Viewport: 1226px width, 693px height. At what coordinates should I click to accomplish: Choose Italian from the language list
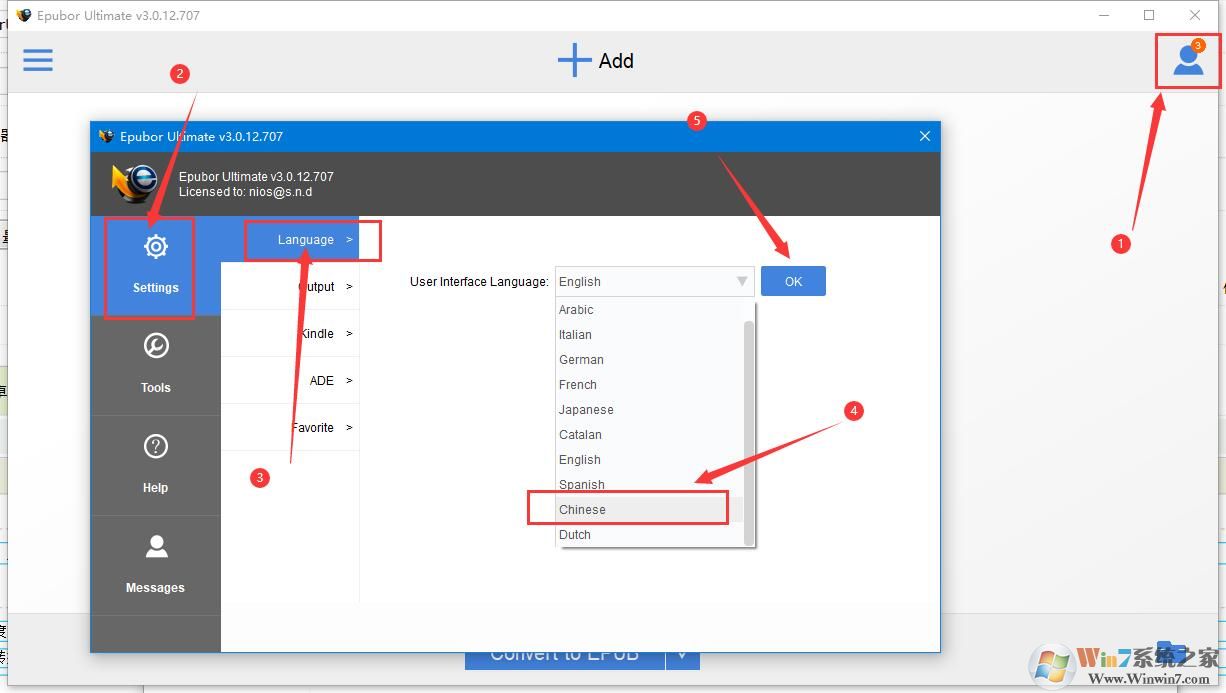pos(650,335)
